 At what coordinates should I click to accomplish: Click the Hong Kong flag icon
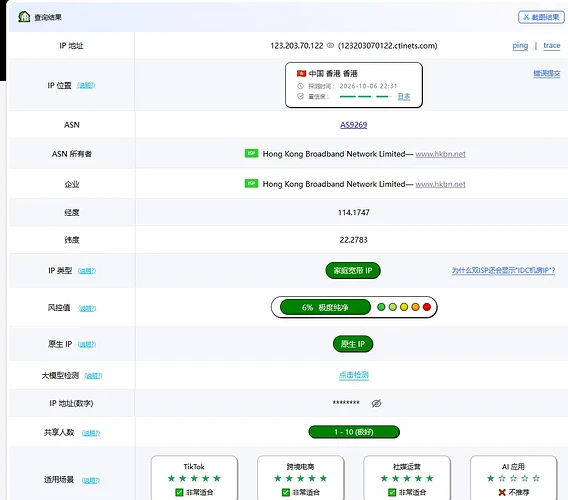pos(301,74)
